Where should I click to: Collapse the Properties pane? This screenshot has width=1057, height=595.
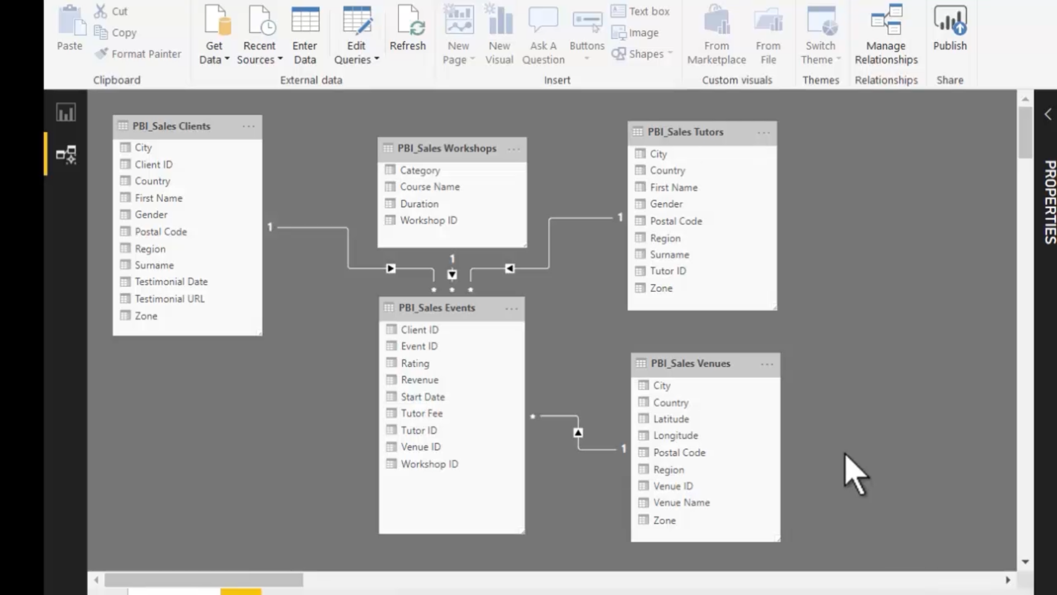coord(1047,115)
